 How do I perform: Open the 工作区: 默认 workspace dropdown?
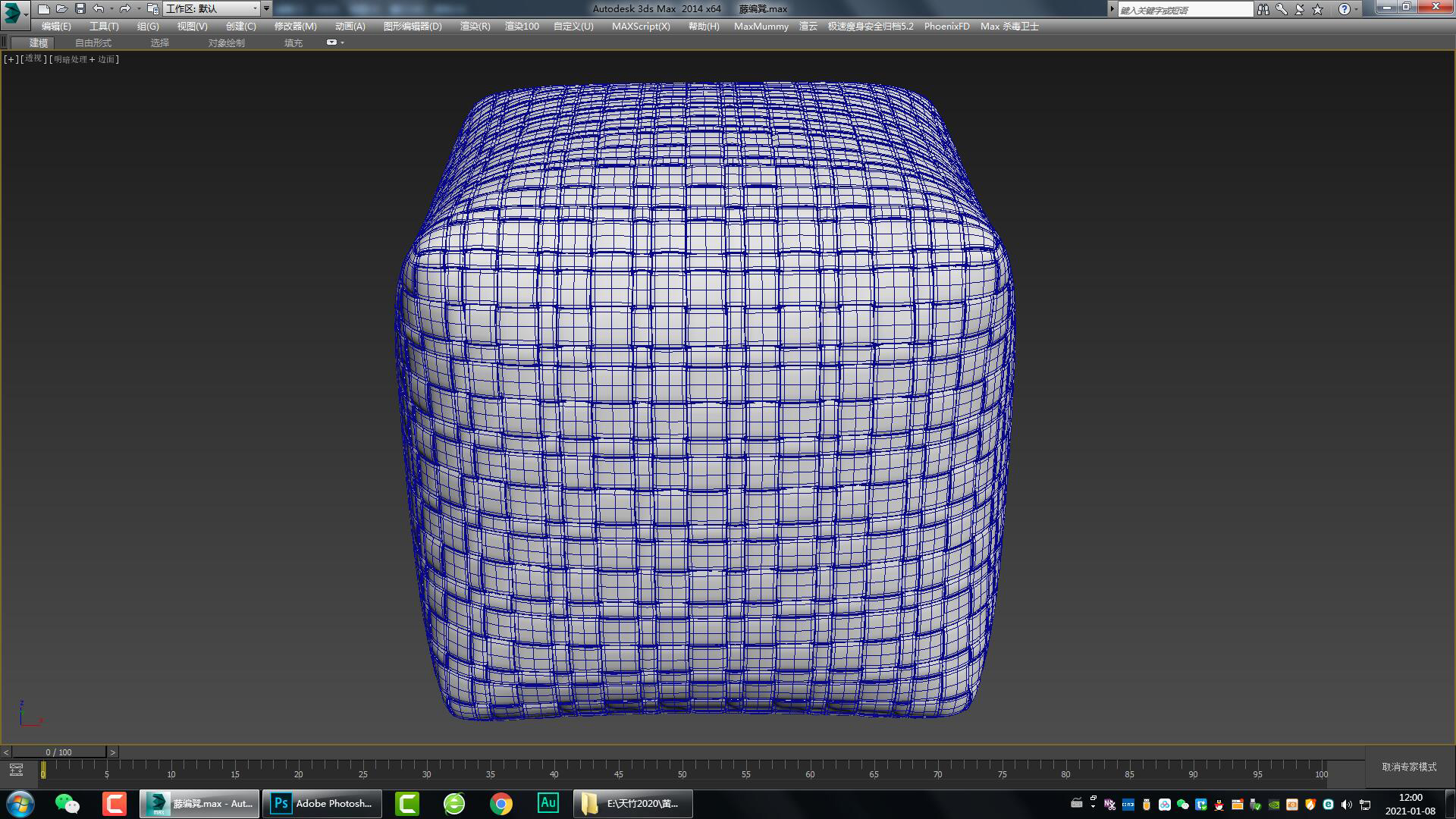(212, 9)
